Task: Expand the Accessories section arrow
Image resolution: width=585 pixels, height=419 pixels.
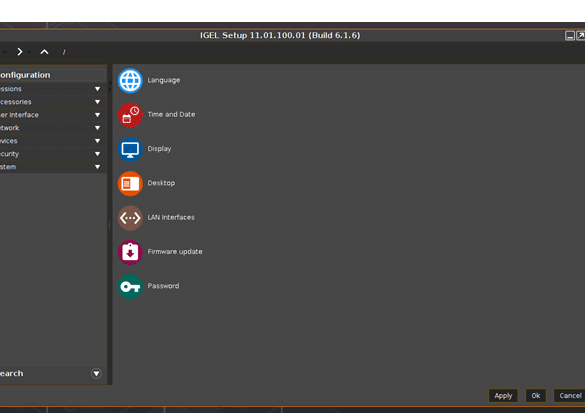Action: click(x=97, y=102)
